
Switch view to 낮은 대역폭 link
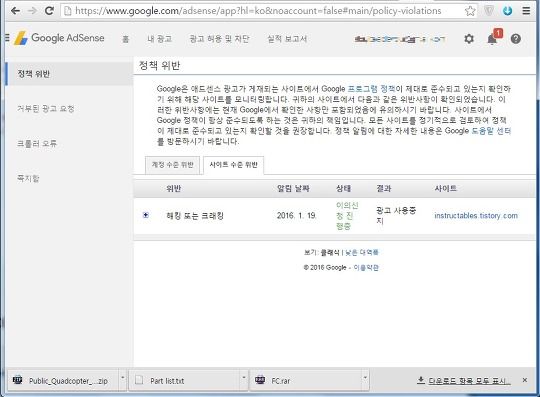point(362,252)
